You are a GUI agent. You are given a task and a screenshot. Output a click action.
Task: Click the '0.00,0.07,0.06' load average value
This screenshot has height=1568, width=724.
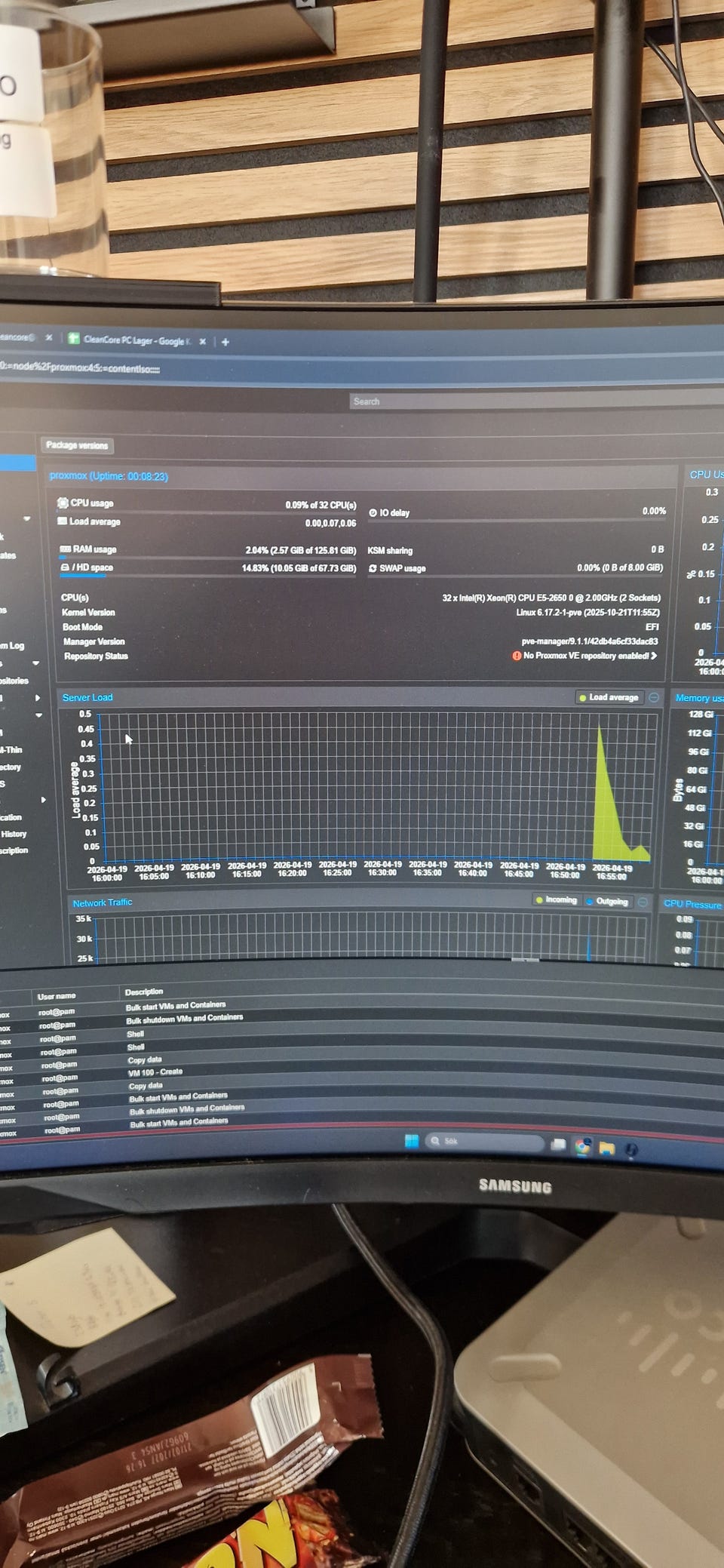pos(330,523)
